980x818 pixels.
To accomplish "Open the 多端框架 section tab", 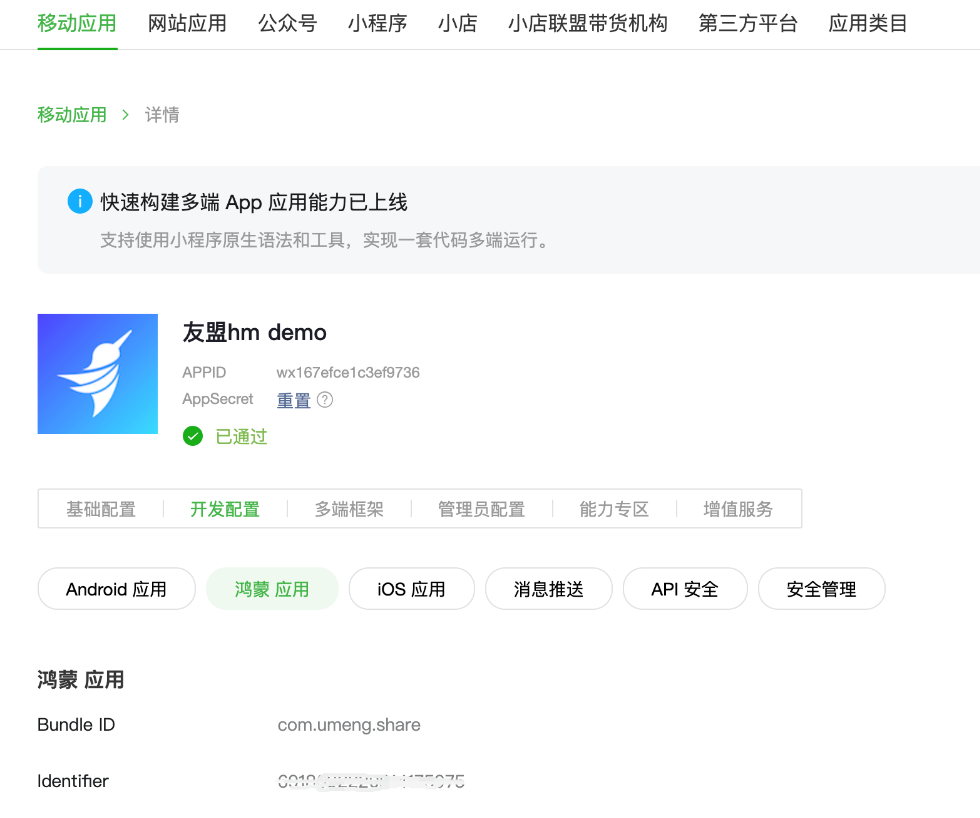I will (349, 509).
